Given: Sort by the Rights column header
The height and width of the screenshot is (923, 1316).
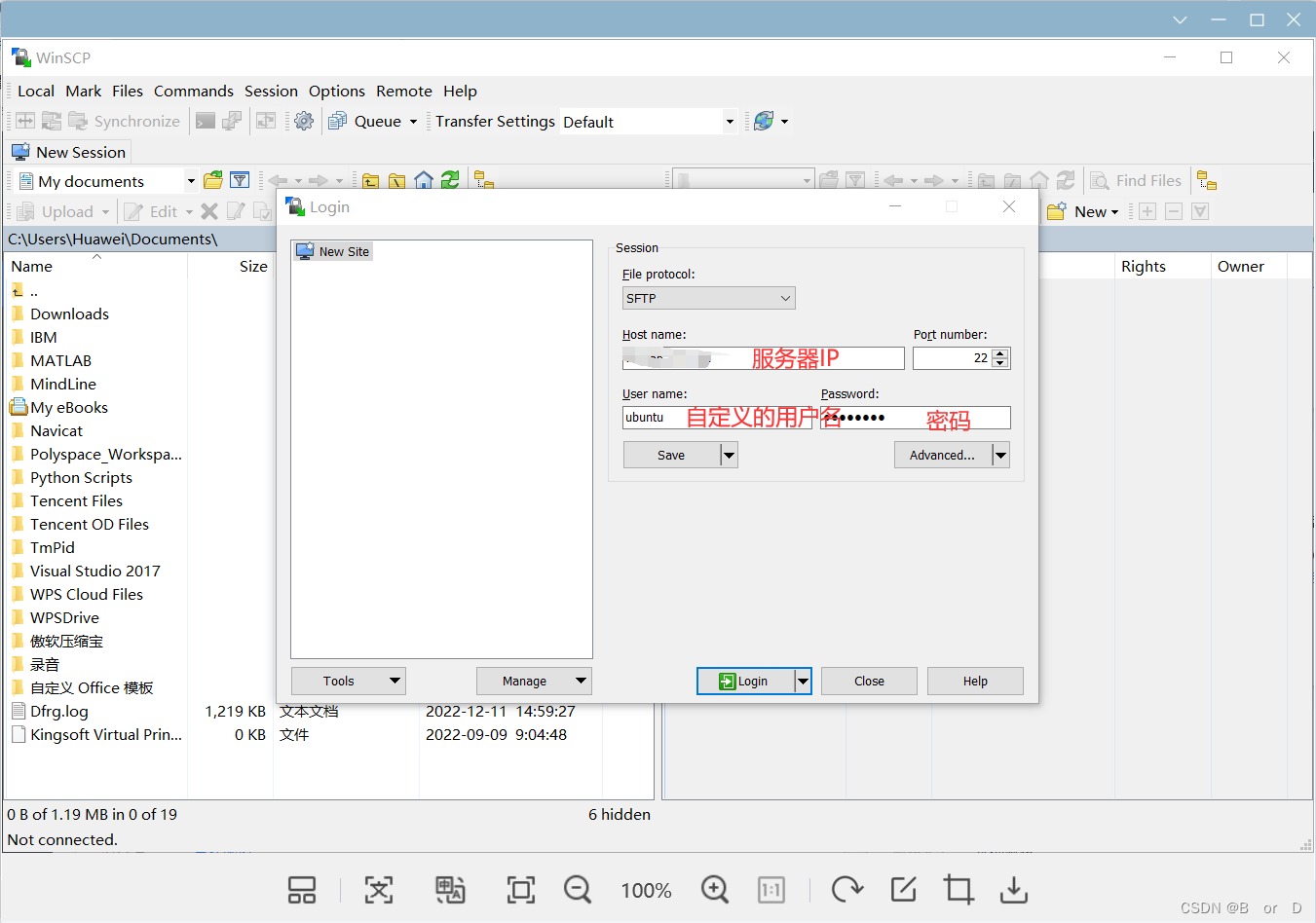Looking at the screenshot, I should tap(1162, 266).
